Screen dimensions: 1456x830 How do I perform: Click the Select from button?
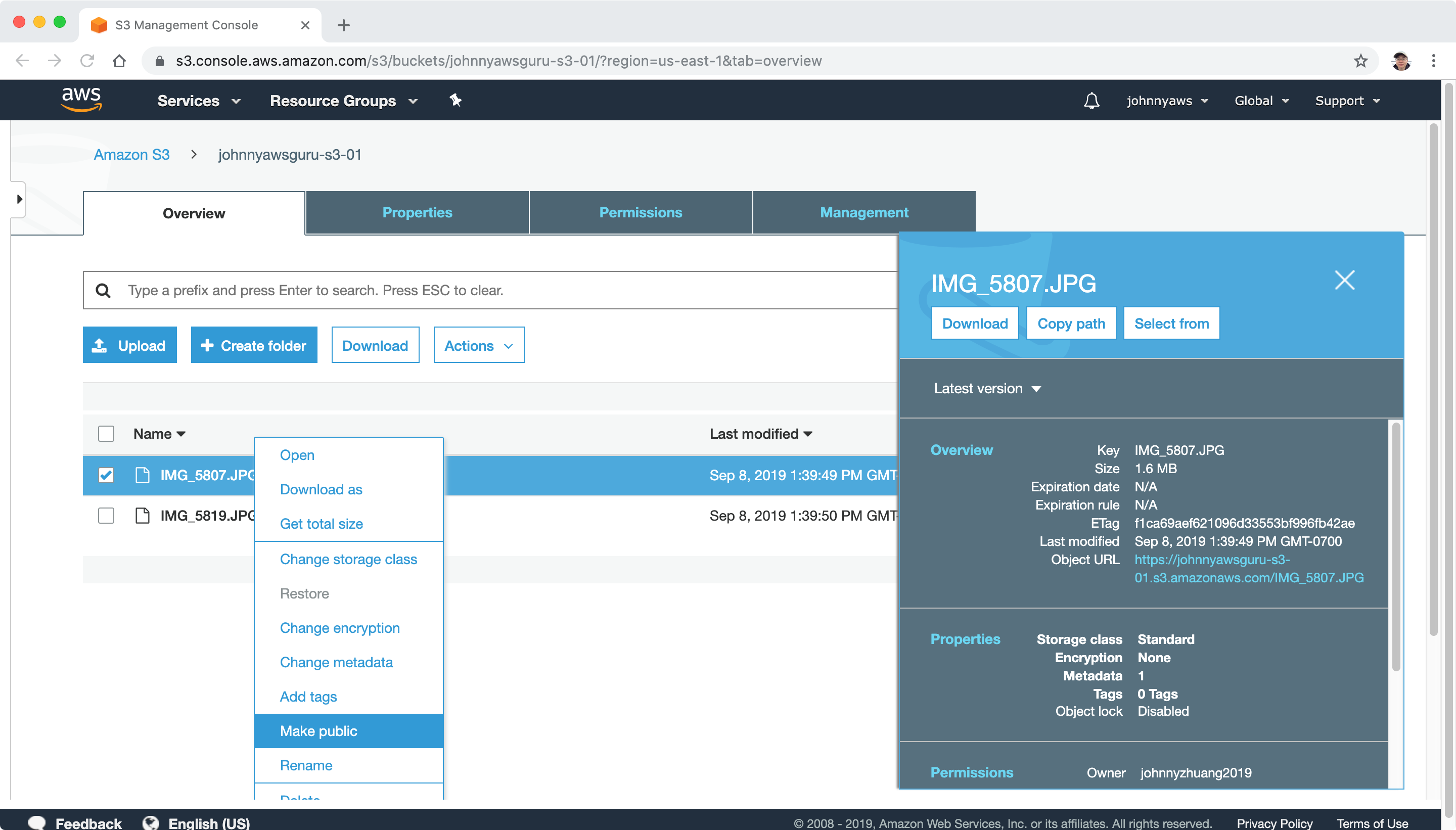pos(1171,323)
